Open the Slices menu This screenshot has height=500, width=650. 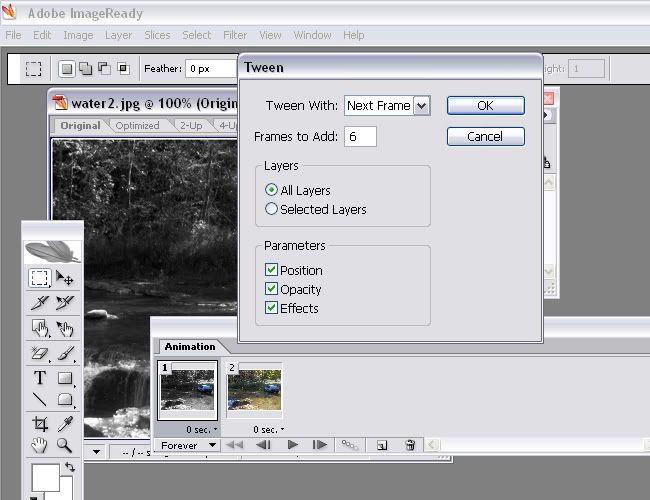pos(157,35)
